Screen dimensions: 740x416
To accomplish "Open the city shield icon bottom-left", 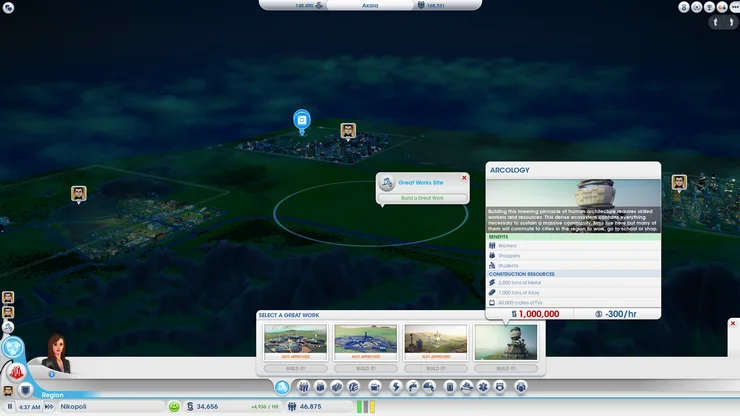I will (25, 390).
